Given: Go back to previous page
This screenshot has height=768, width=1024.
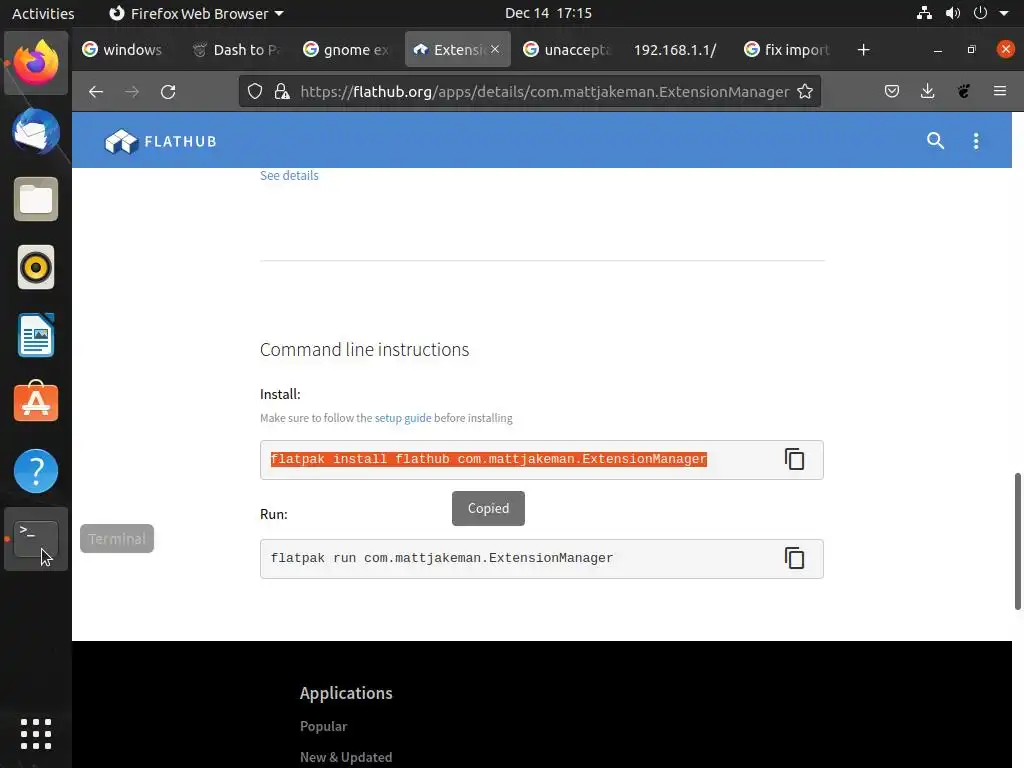Looking at the screenshot, I should pyautogui.click(x=96, y=91).
